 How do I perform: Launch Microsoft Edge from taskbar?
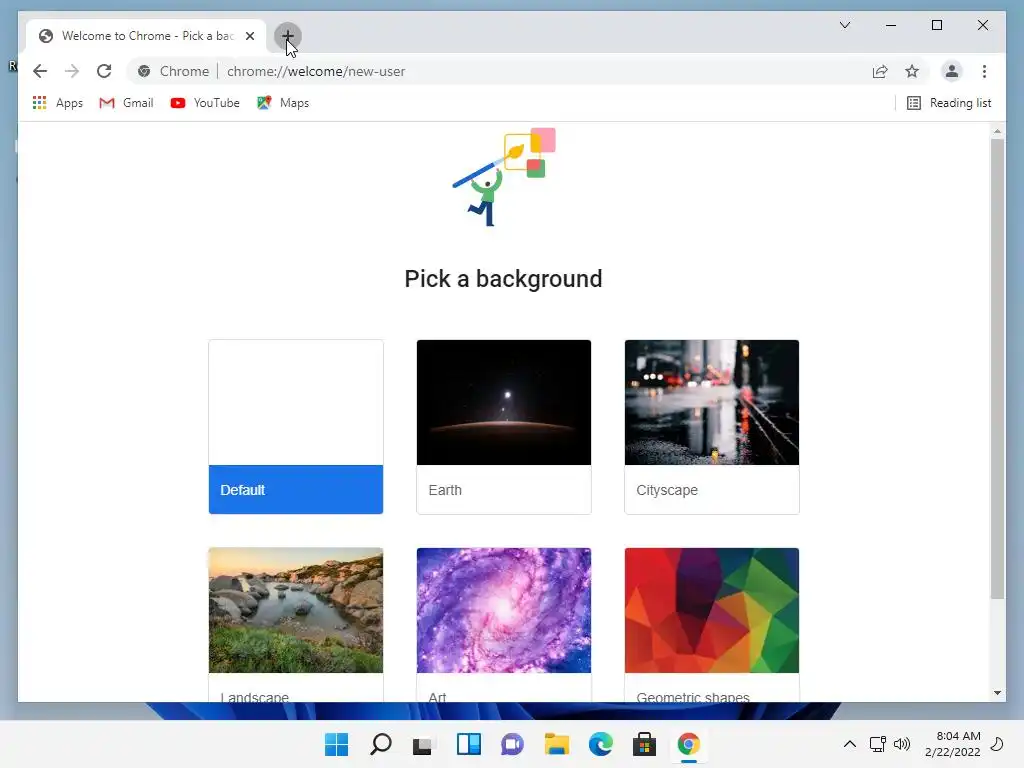coord(600,744)
